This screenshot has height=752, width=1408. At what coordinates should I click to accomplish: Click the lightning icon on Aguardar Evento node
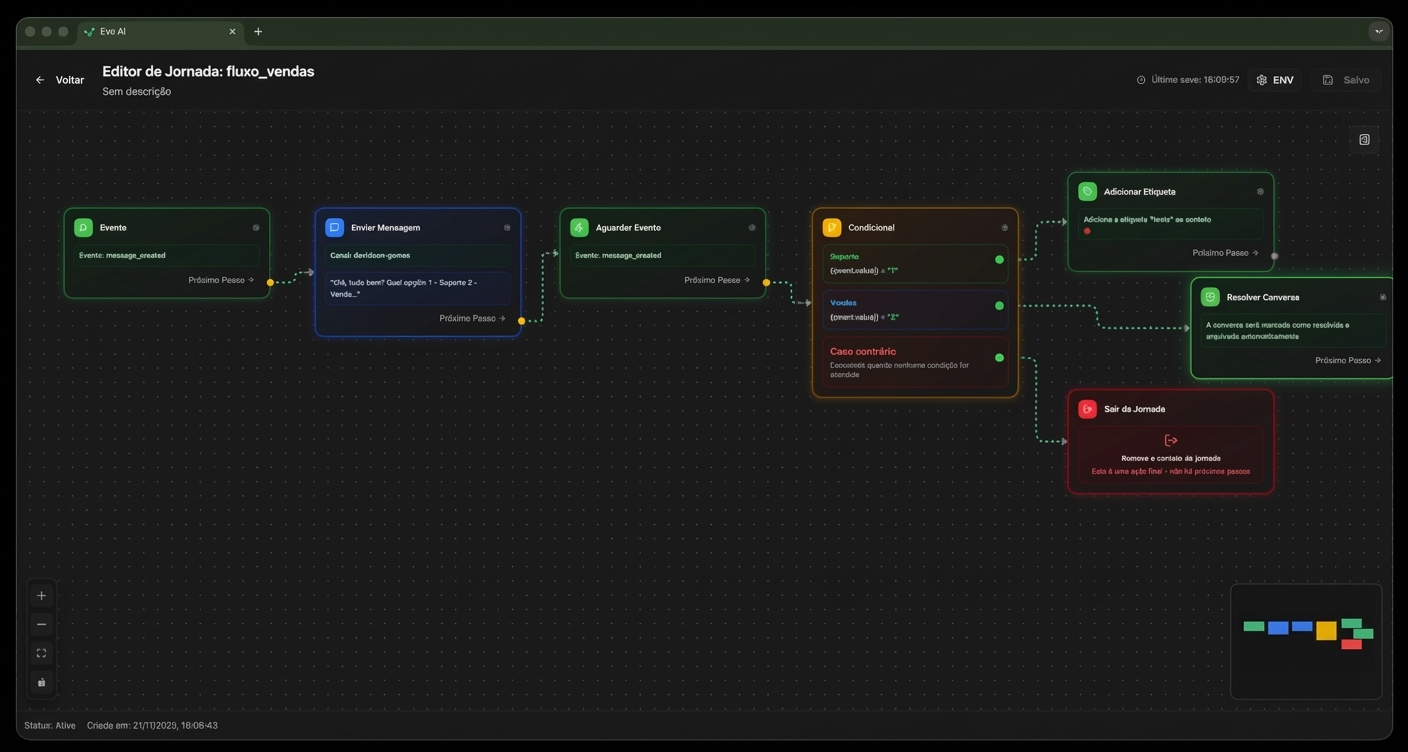coord(578,227)
